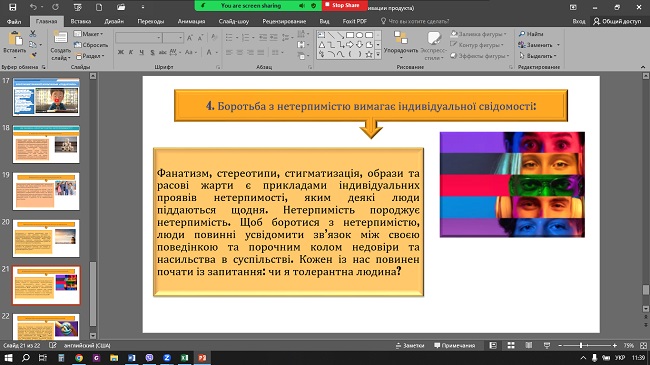Image resolution: width=650 pixels, height=365 pixels.
Task: Switch to the Вставка tab
Action: click(x=80, y=21)
